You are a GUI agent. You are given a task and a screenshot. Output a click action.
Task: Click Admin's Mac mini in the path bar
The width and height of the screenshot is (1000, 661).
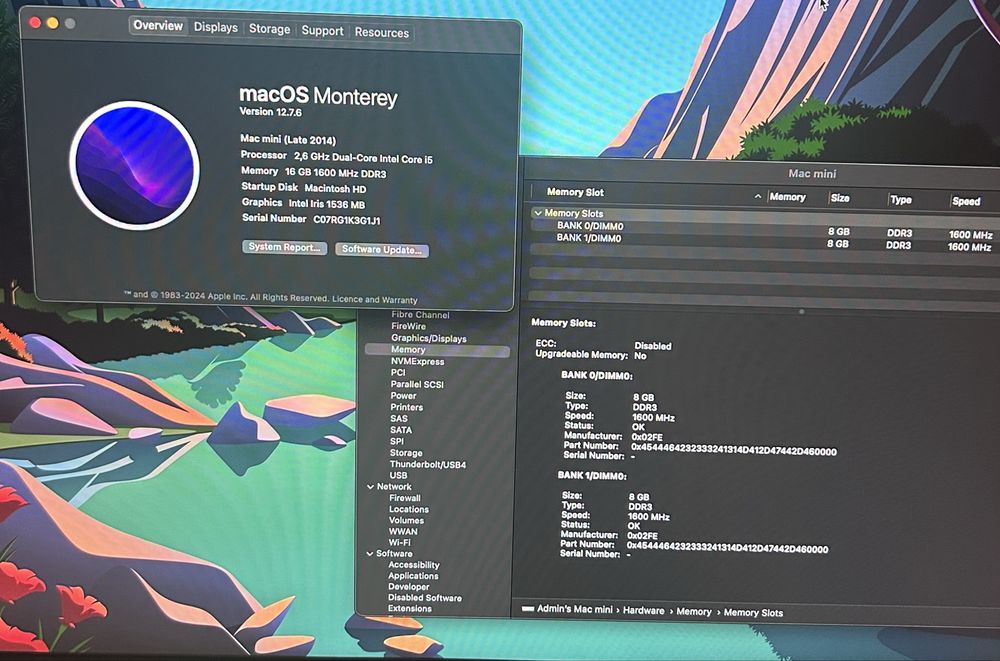(x=575, y=609)
